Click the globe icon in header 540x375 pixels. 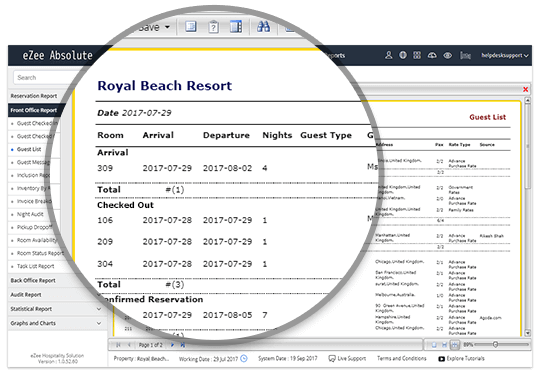(403, 55)
